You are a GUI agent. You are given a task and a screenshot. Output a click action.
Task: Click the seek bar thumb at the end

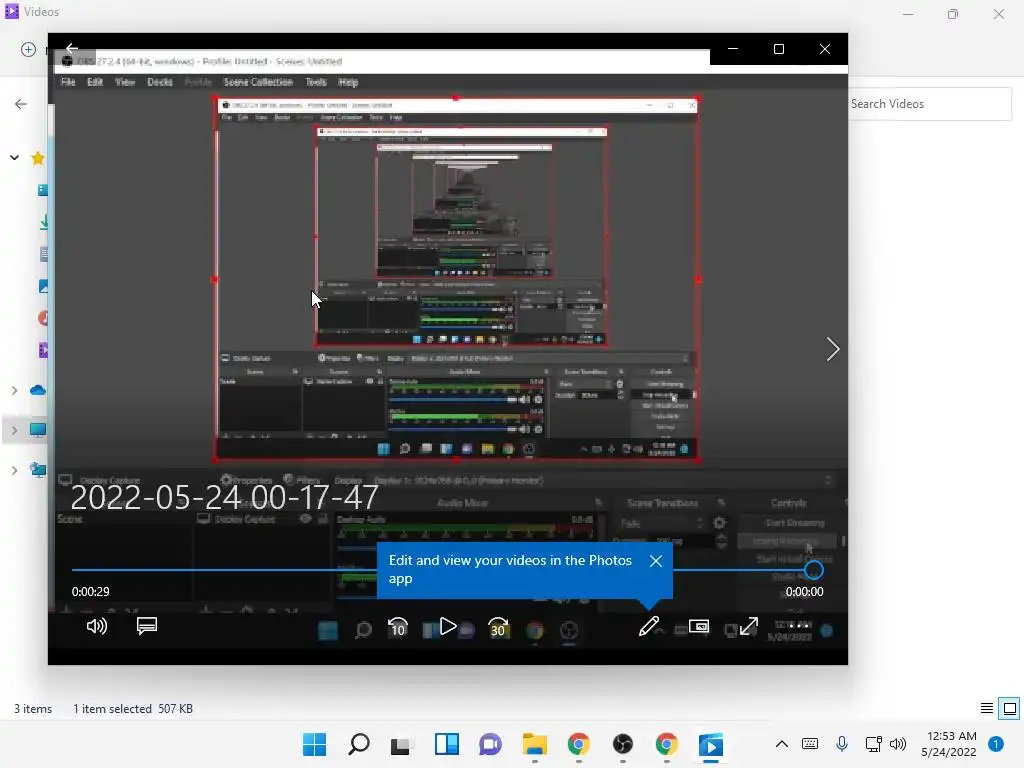click(813, 570)
